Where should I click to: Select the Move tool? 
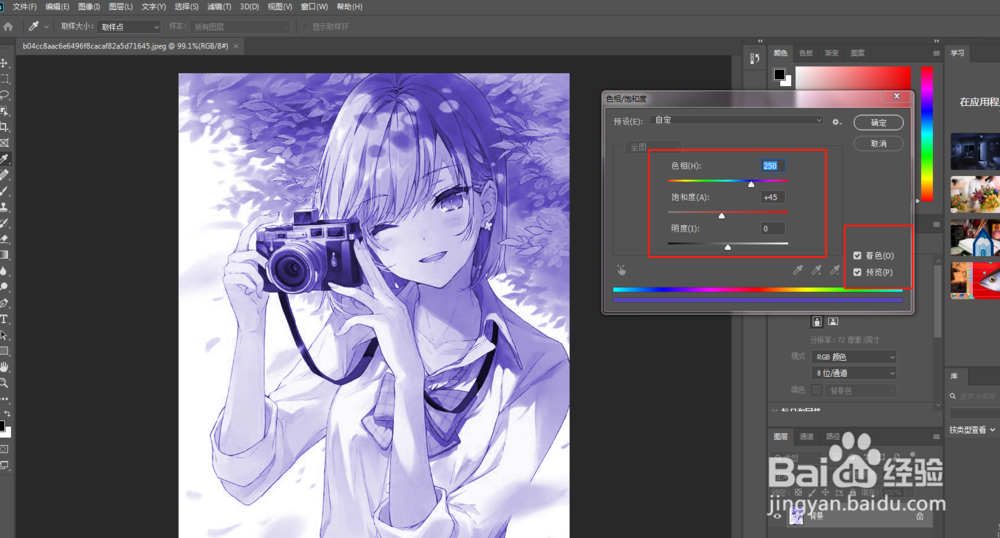(4, 63)
